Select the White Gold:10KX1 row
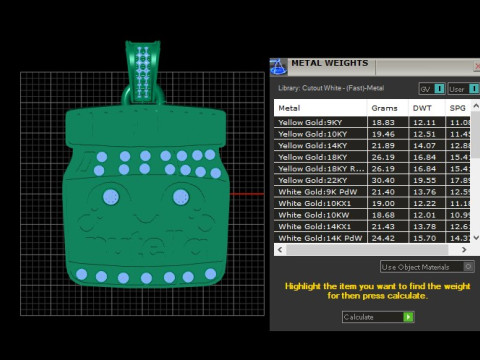This screenshot has width=480, height=360. point(372,203)
